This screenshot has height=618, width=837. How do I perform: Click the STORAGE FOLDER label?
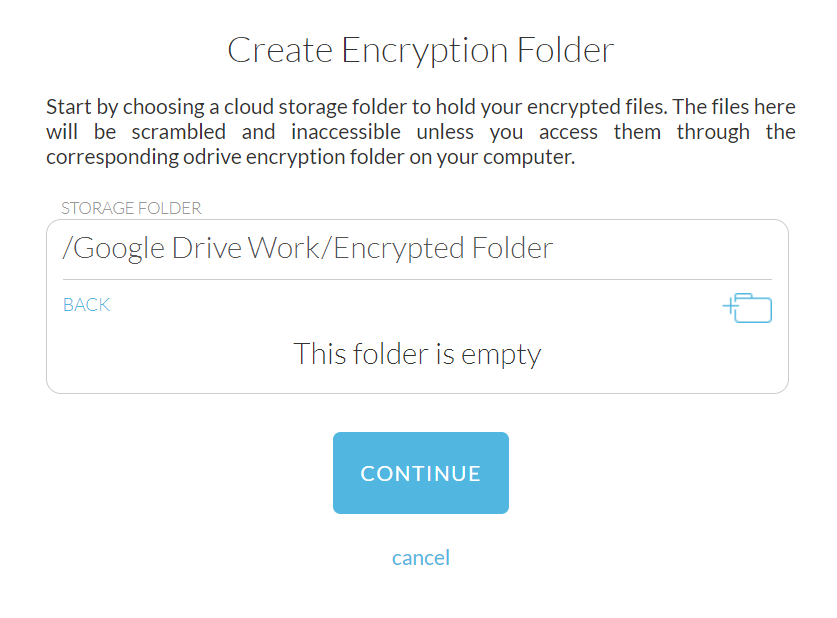click(131, 208)
